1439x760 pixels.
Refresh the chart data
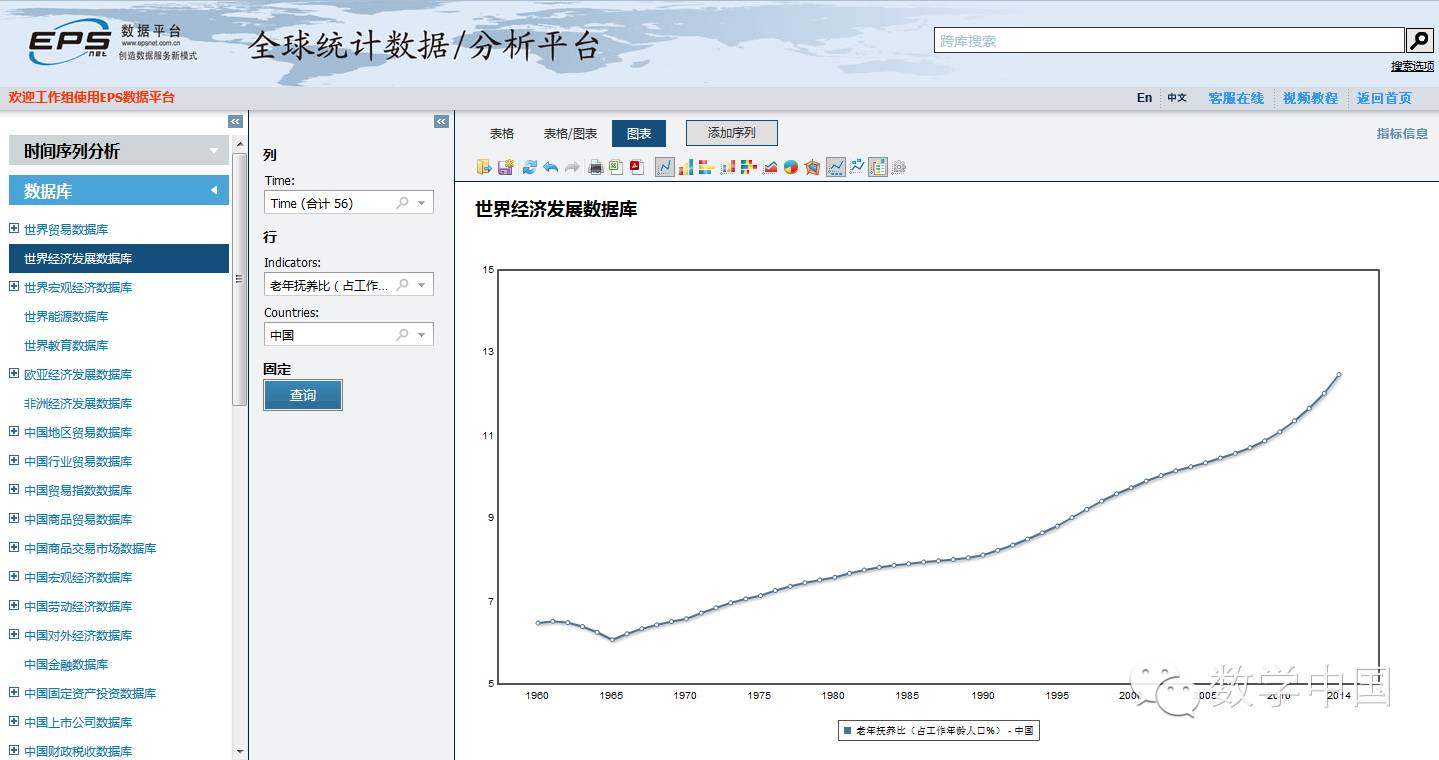tap(529, 167)
